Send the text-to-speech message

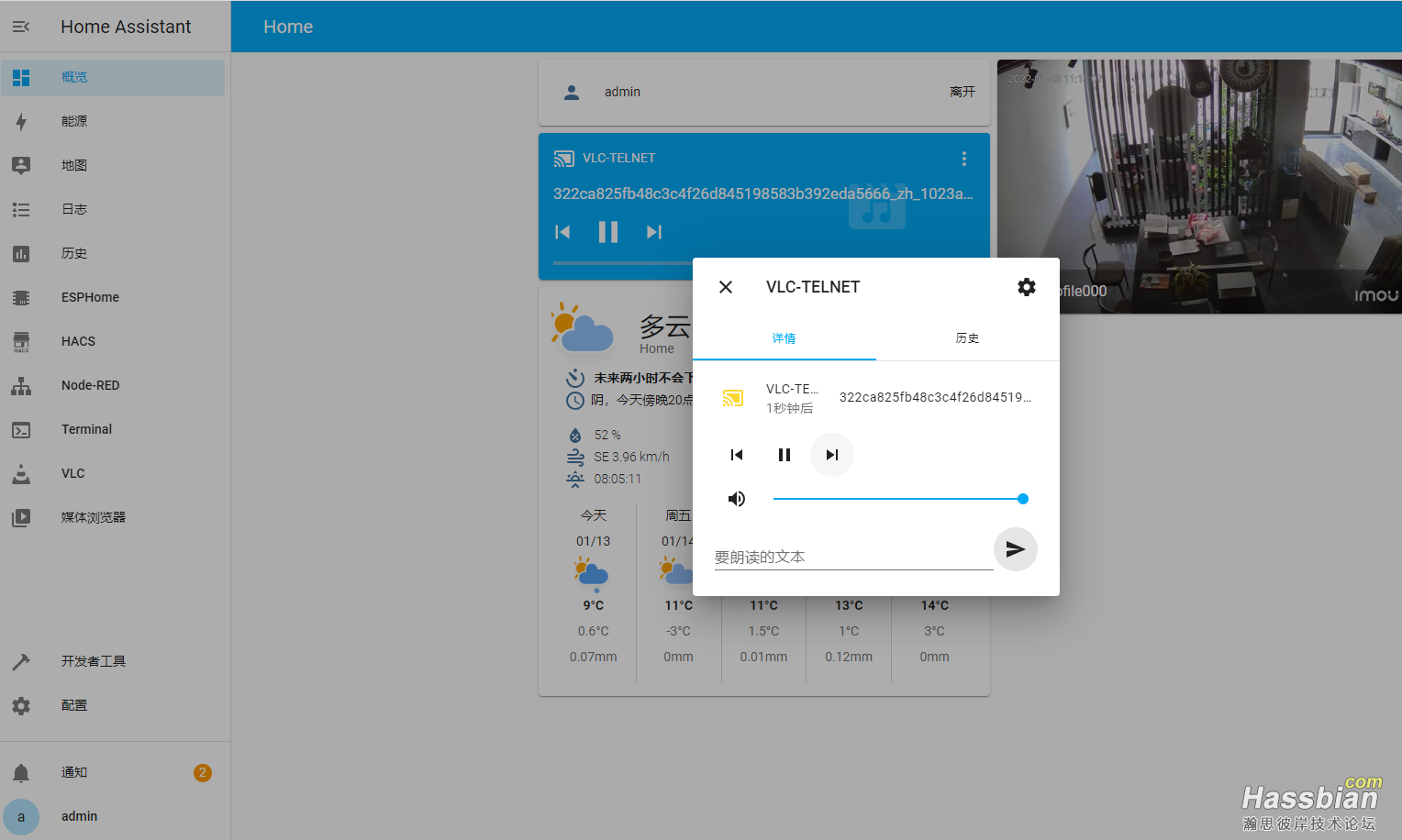pyautogui.click(x=1016, y=549)
